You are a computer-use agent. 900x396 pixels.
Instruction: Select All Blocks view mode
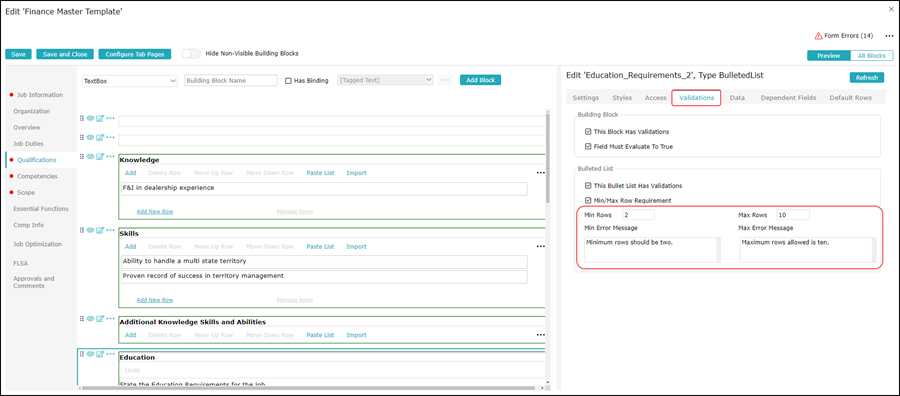click(x=871, y=56)
